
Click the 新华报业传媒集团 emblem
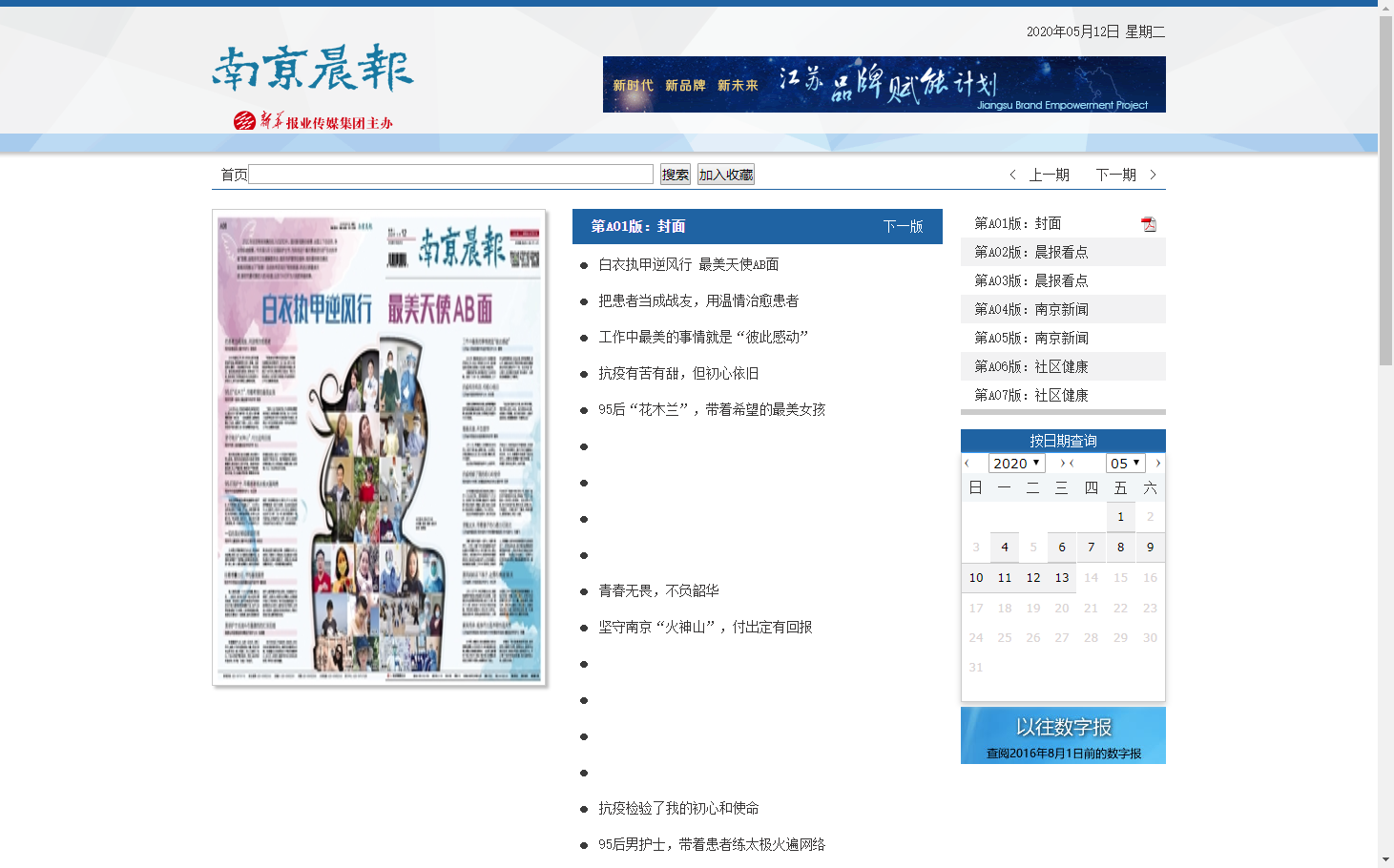click(245, 121)
